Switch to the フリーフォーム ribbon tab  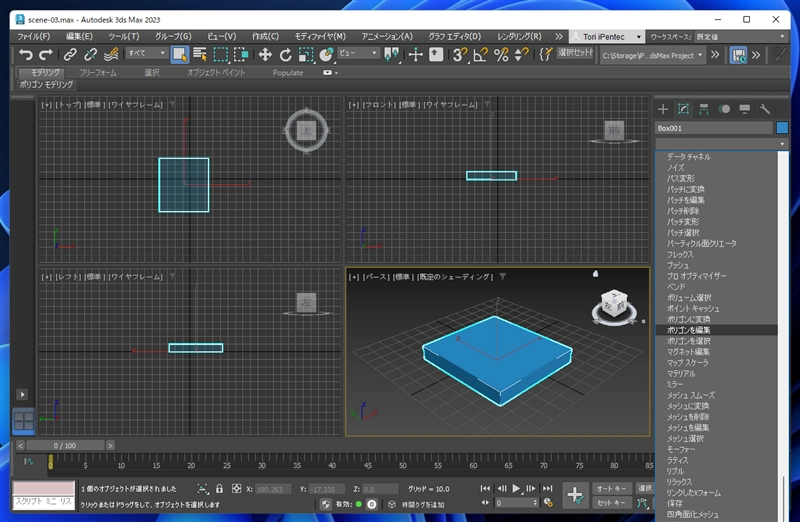click(x=98, y=72)
